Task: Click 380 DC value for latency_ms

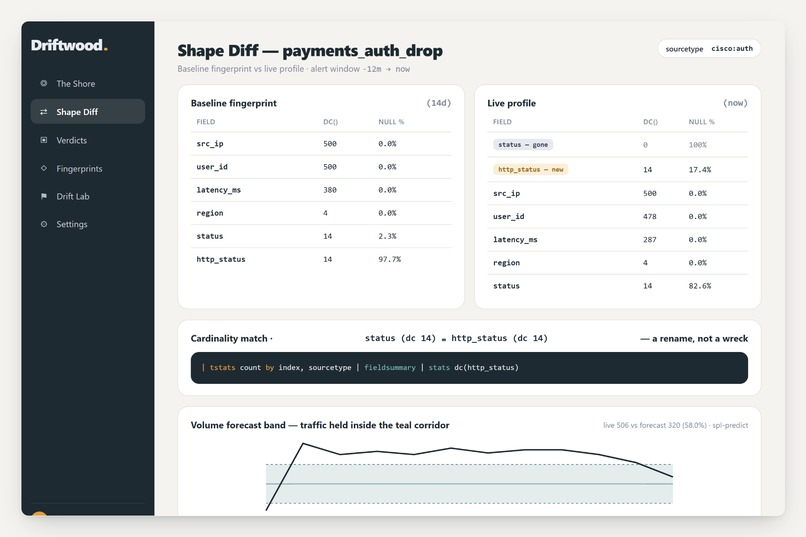Action: (330, 190)
